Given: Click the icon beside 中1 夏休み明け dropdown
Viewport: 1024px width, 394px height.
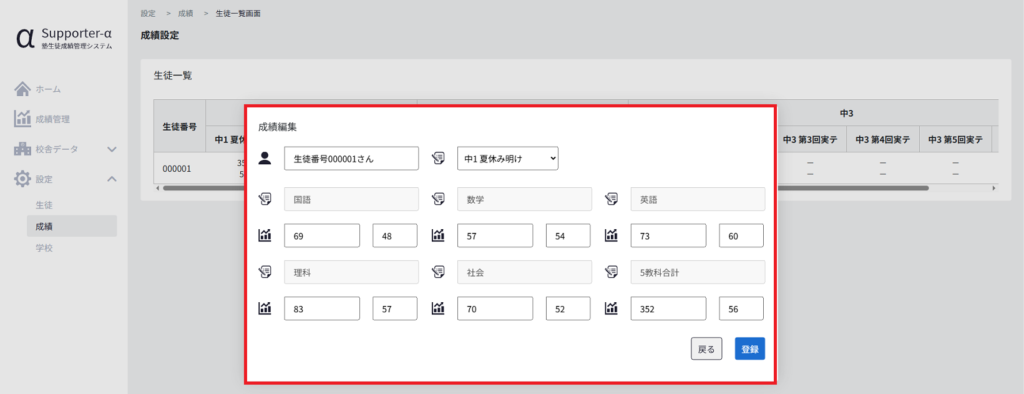Looking at the screenshot, I should (438, 157).
